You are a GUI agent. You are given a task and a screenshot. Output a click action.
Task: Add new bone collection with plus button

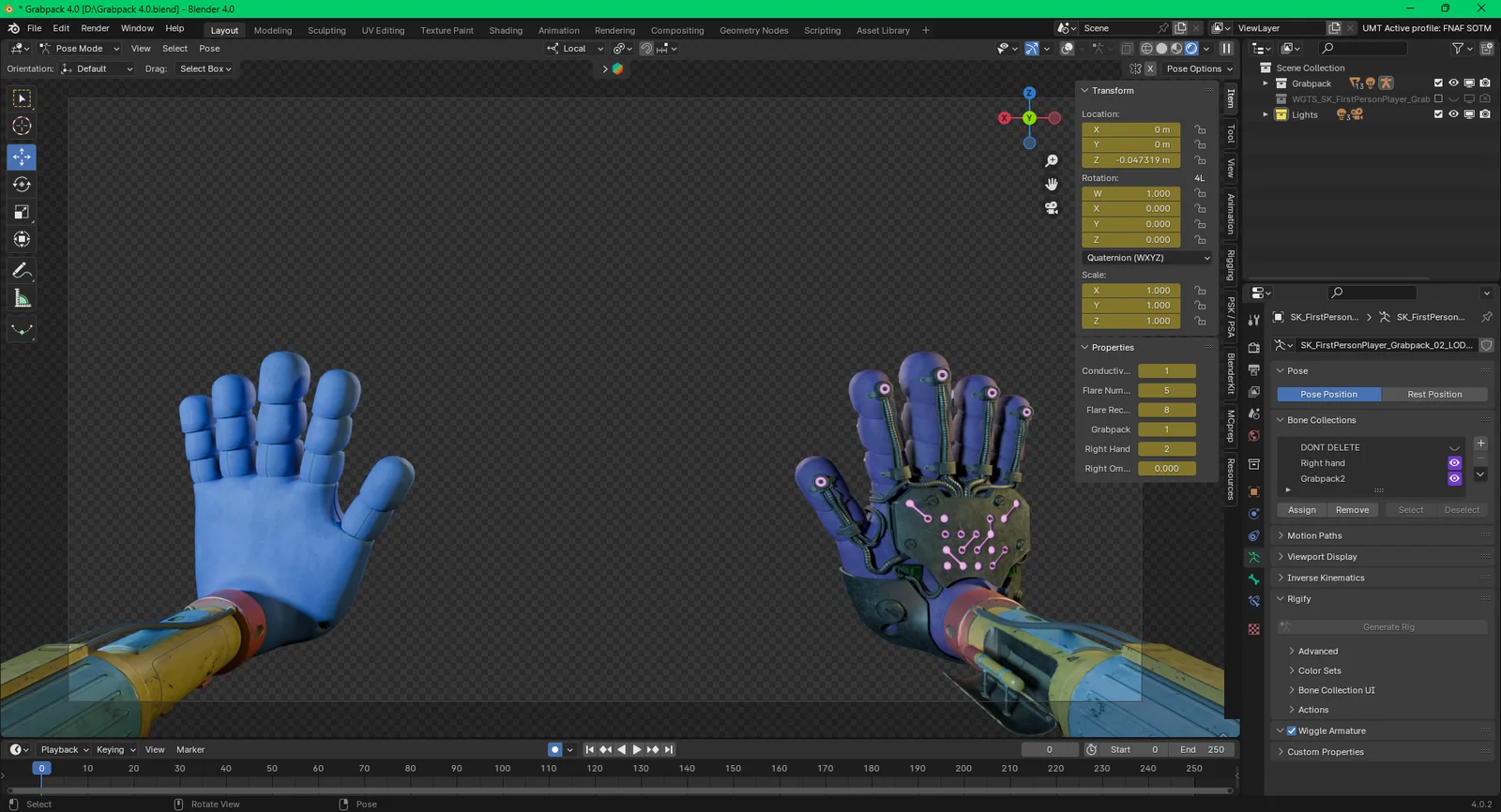pos(1480,444)
